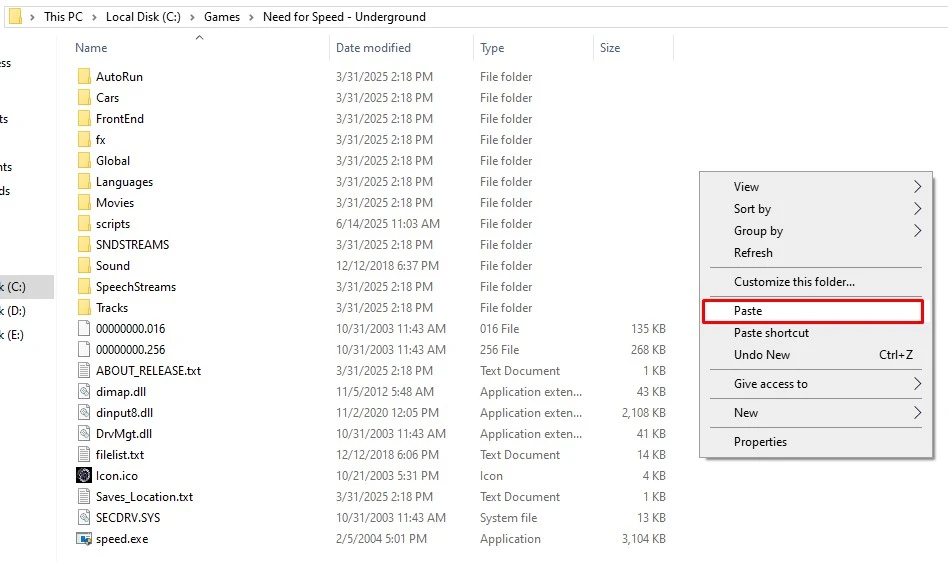Select the Global folder icon
The width and height of the screenshot is (948, 562).
[x=84, y=161]
